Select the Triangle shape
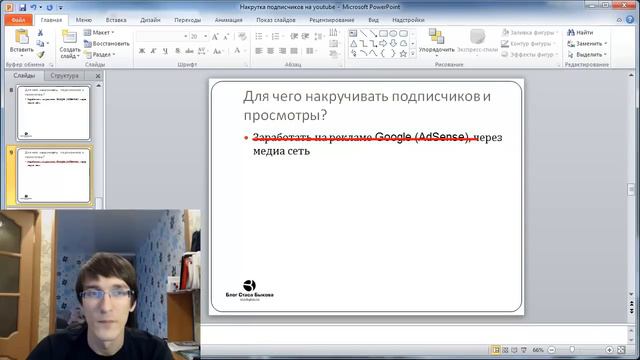 [x=353, y=43]
